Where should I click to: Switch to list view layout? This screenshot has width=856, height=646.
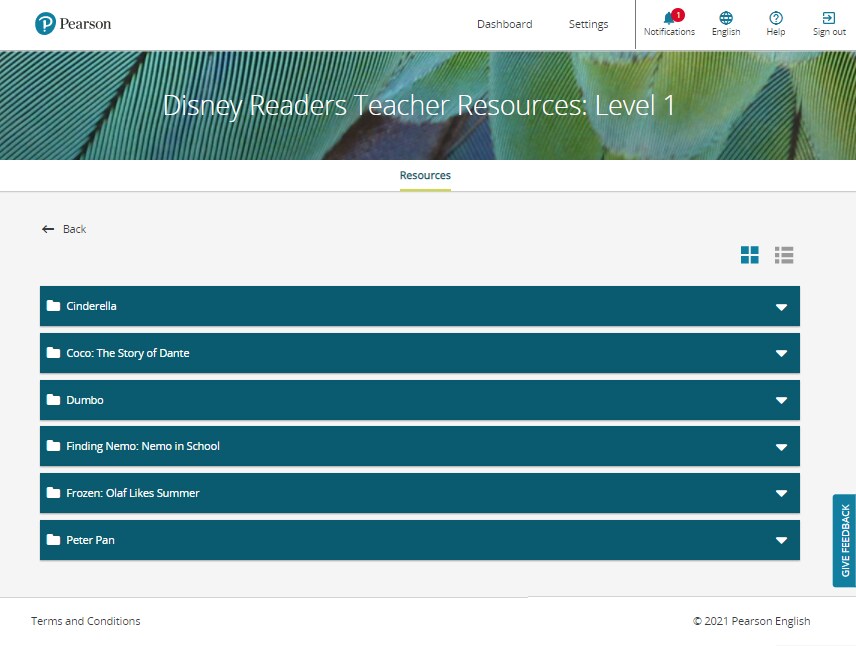[784, 255]
